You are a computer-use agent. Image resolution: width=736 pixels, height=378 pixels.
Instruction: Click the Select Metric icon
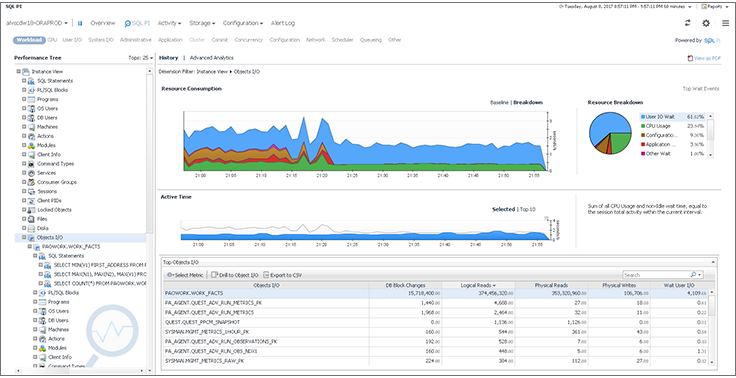[170, 275]
